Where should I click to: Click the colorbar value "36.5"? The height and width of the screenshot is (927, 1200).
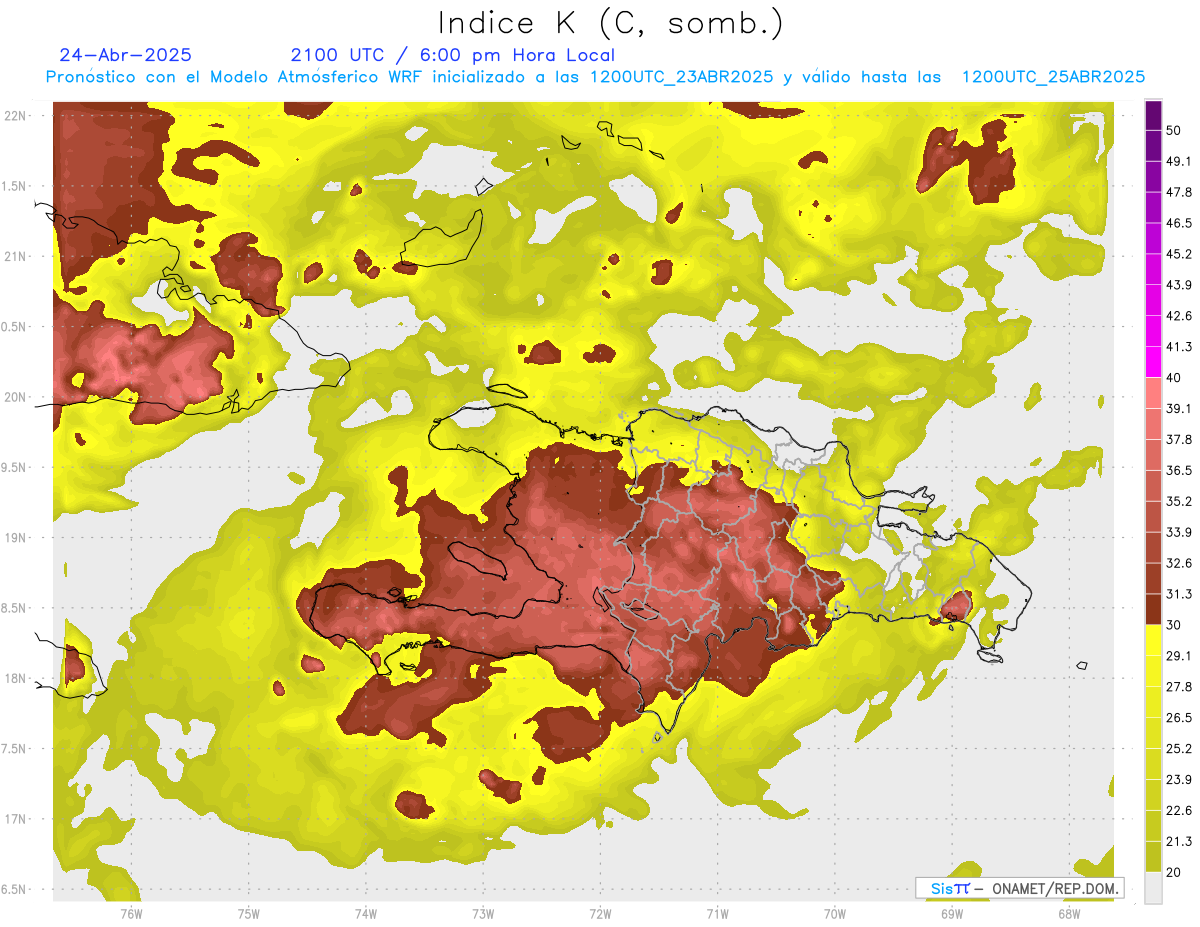click(1178, 471)
